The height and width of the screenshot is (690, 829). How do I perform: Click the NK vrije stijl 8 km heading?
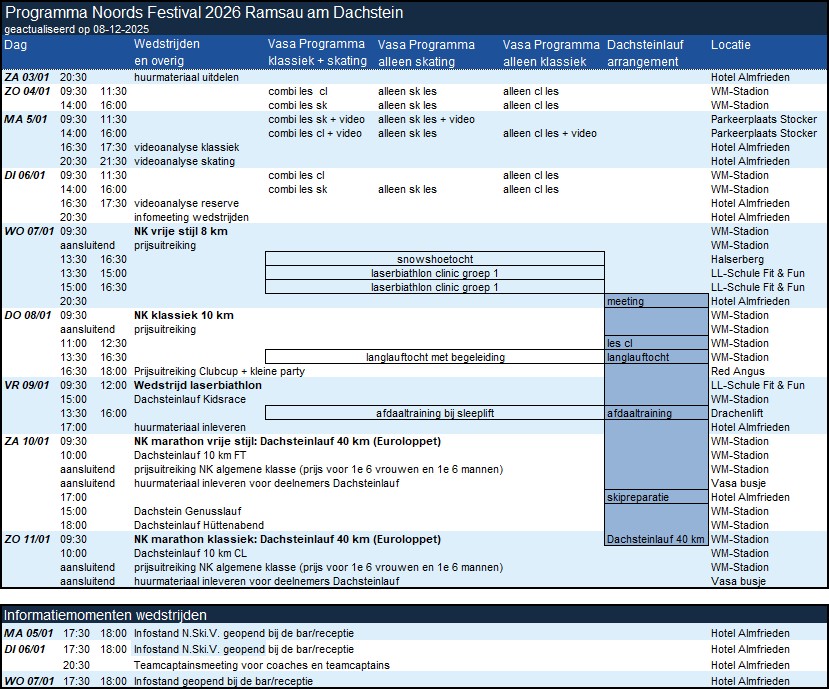point(180,231)
